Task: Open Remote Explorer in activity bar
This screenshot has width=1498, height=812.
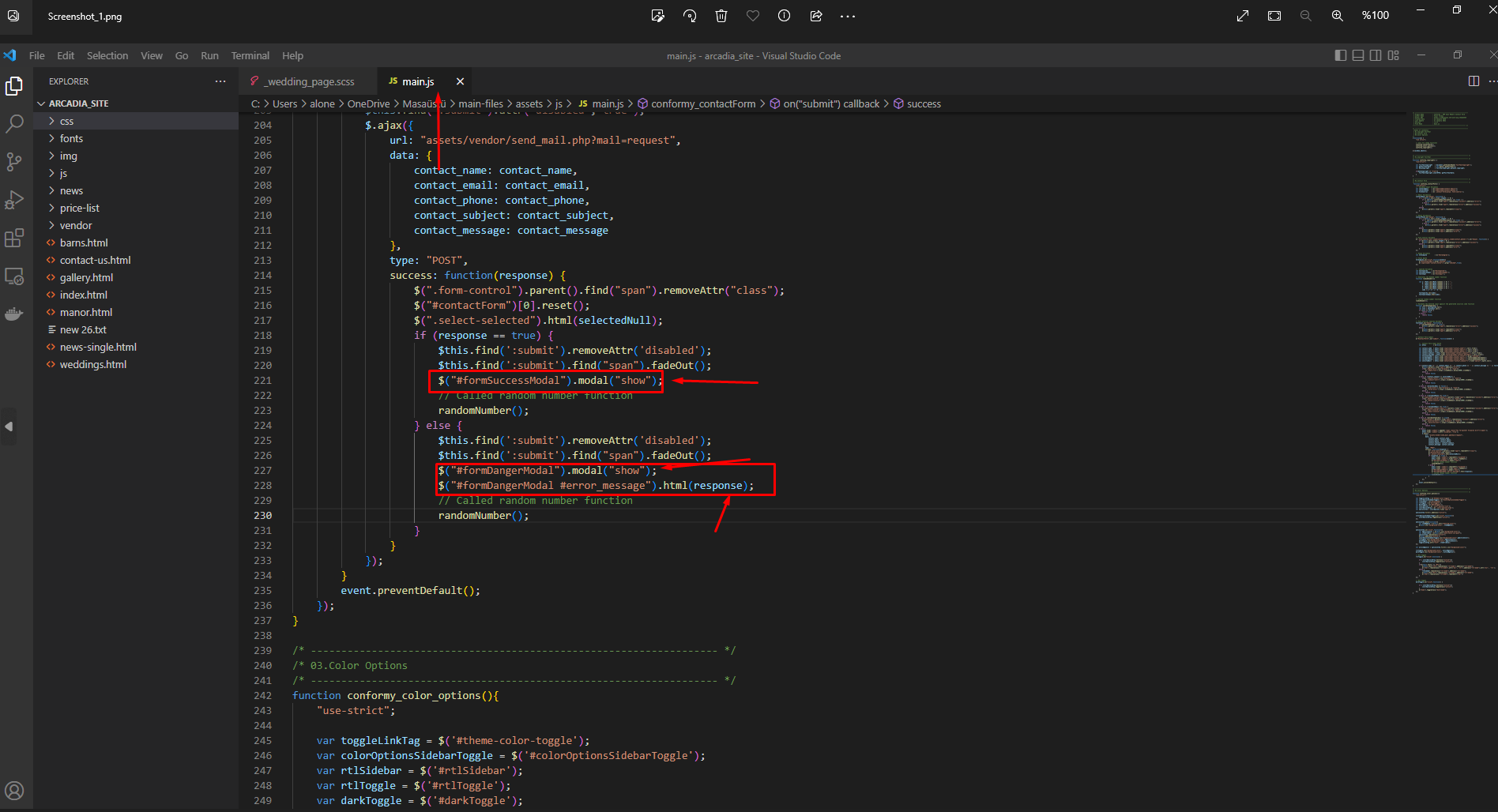Action: (x=14, y=276)
